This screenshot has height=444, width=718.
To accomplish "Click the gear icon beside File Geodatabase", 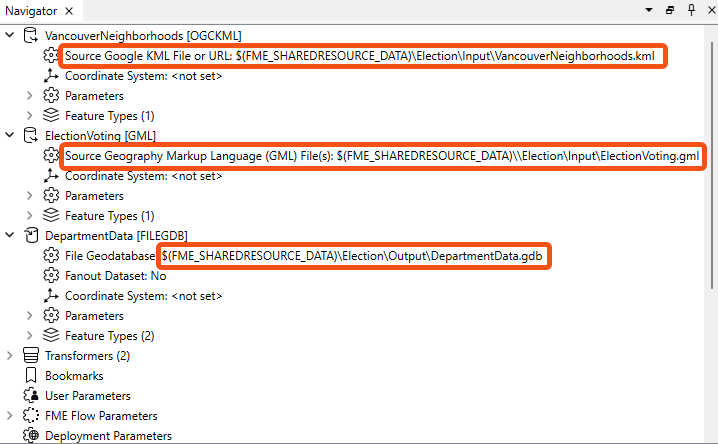I will [51, 255].
